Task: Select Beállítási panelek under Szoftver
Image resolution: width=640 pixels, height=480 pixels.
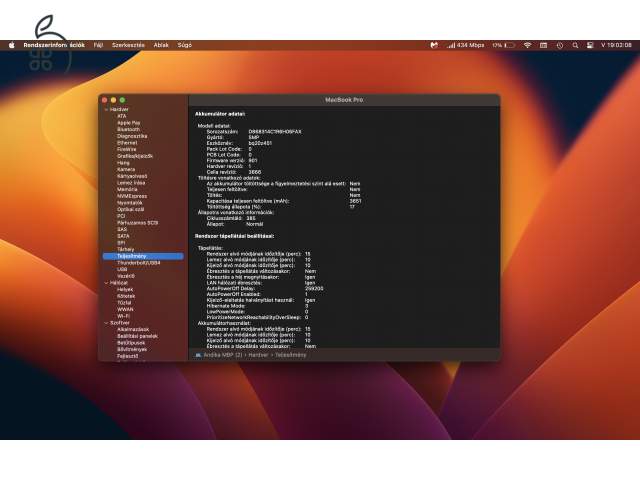Action: click(x=138, y=336)
